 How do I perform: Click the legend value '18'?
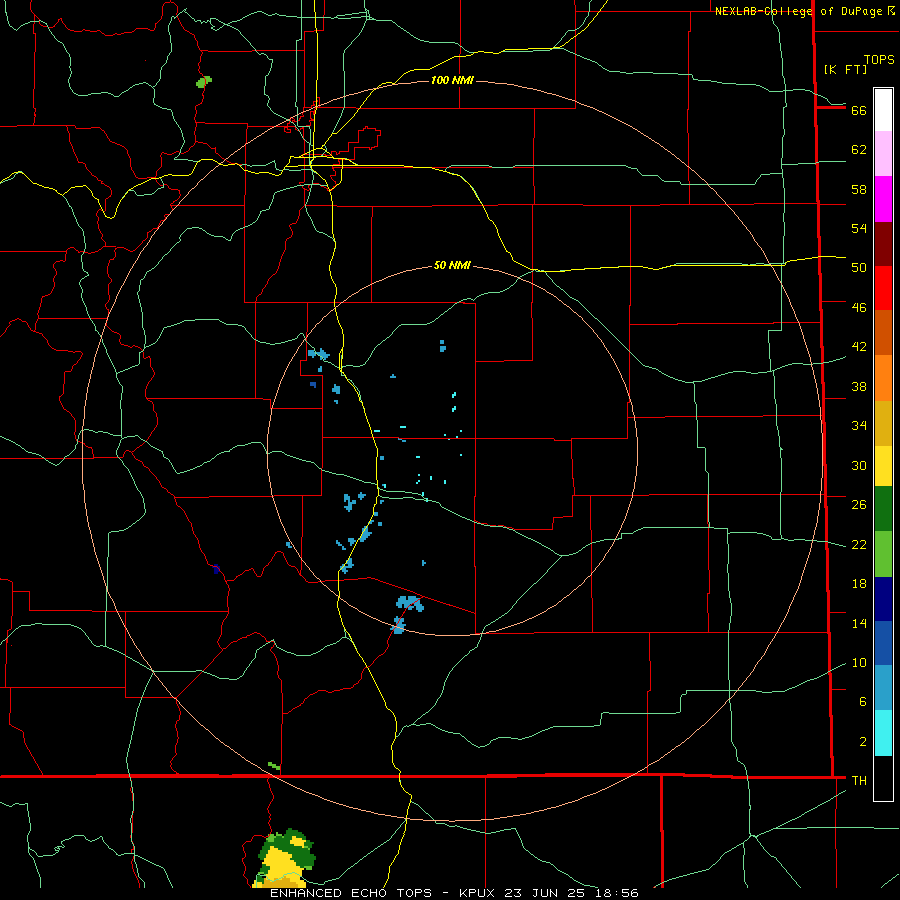pos(859,584)
